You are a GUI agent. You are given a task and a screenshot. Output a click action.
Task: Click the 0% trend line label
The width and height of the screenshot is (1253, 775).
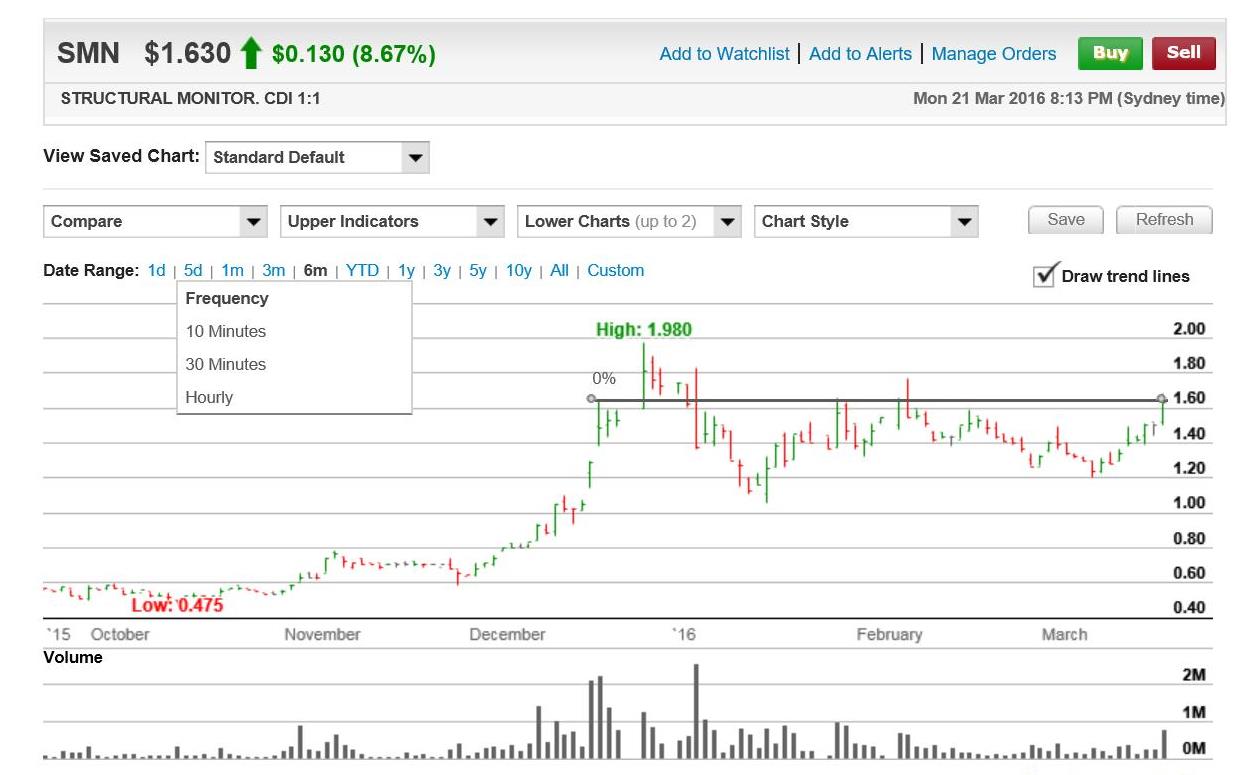click(604, 379)
